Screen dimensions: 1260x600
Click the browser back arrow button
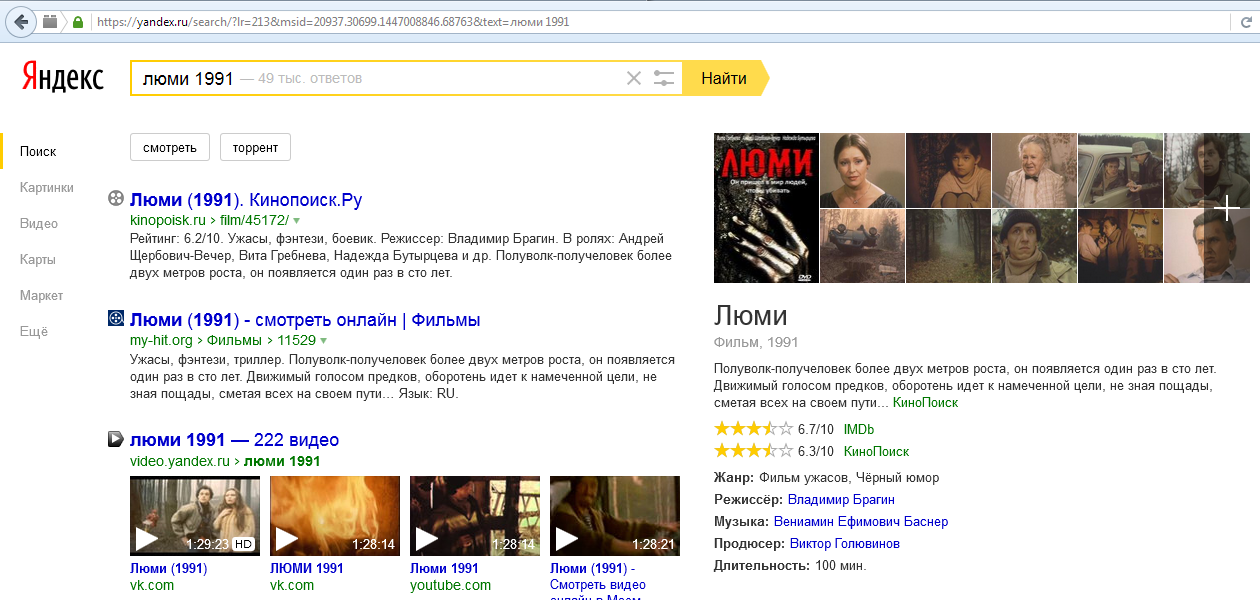click(x=21, y=21)
